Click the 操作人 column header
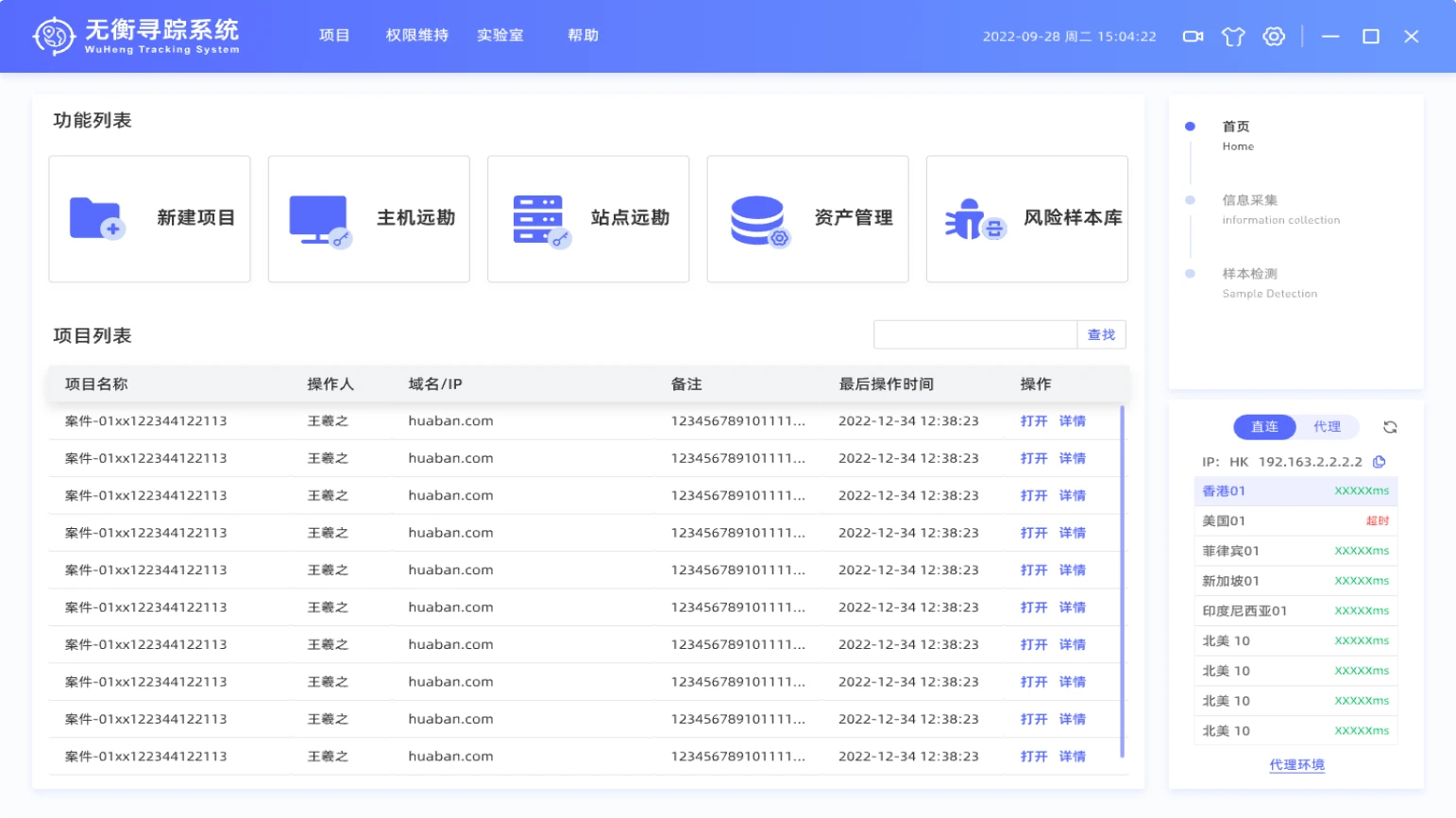Viewport: 1456px width, 818px height. [x=330, y=384]
